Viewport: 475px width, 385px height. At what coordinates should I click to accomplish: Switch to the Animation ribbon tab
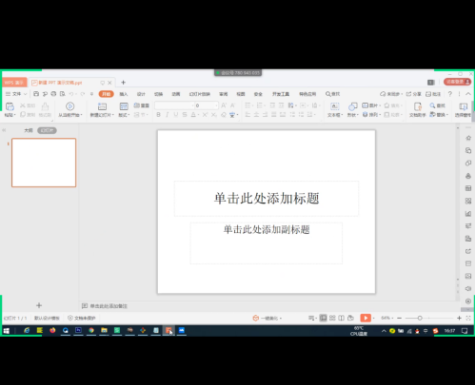(176, 94)
